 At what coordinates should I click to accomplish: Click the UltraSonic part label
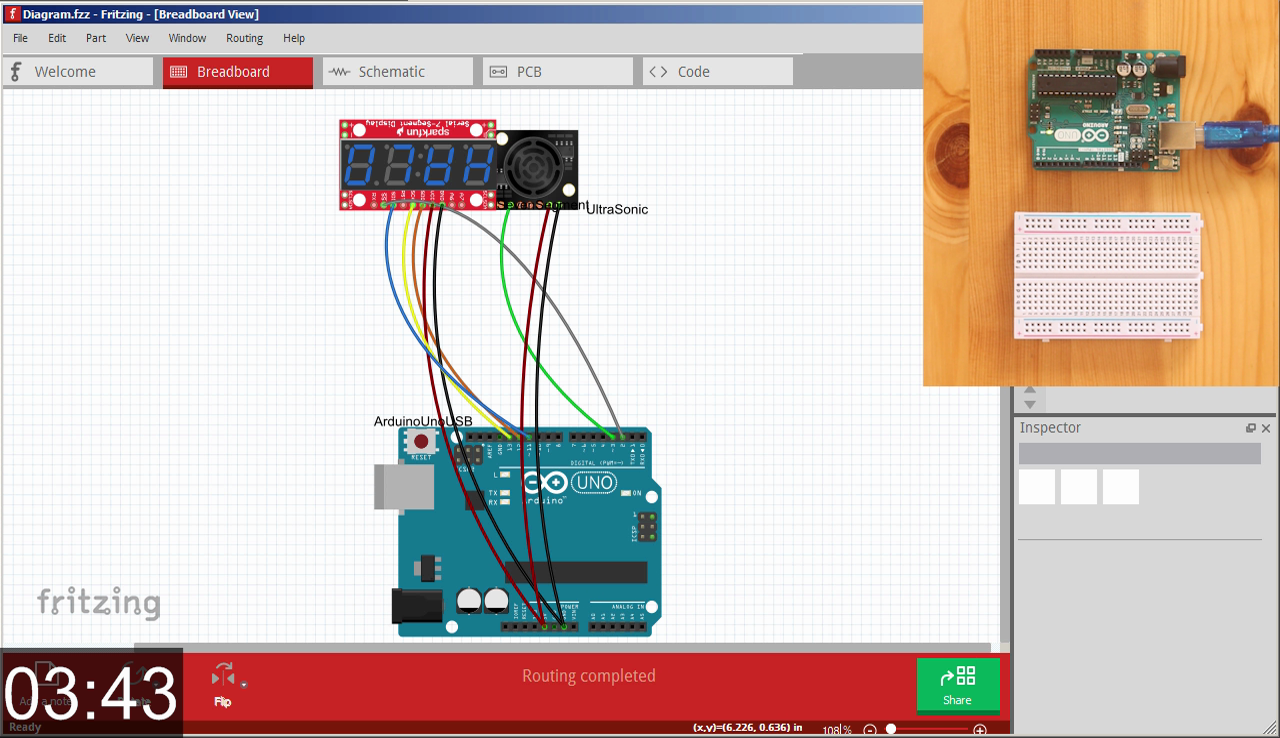pos(617,210)
